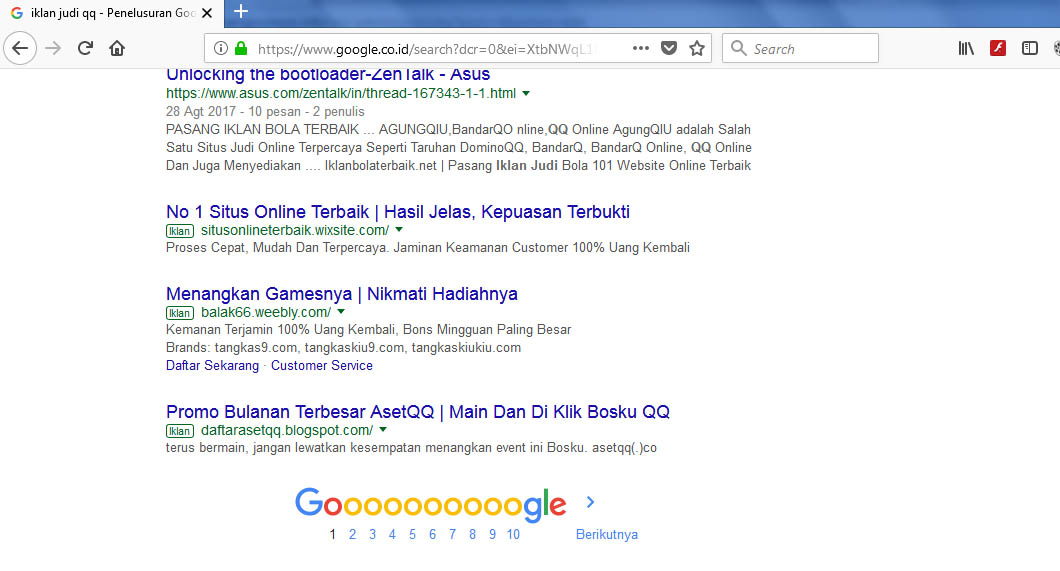The height and width of the screenshot is (571, 1060).
Task: Click the Google favicon on the tab
Action: [16, 13]
